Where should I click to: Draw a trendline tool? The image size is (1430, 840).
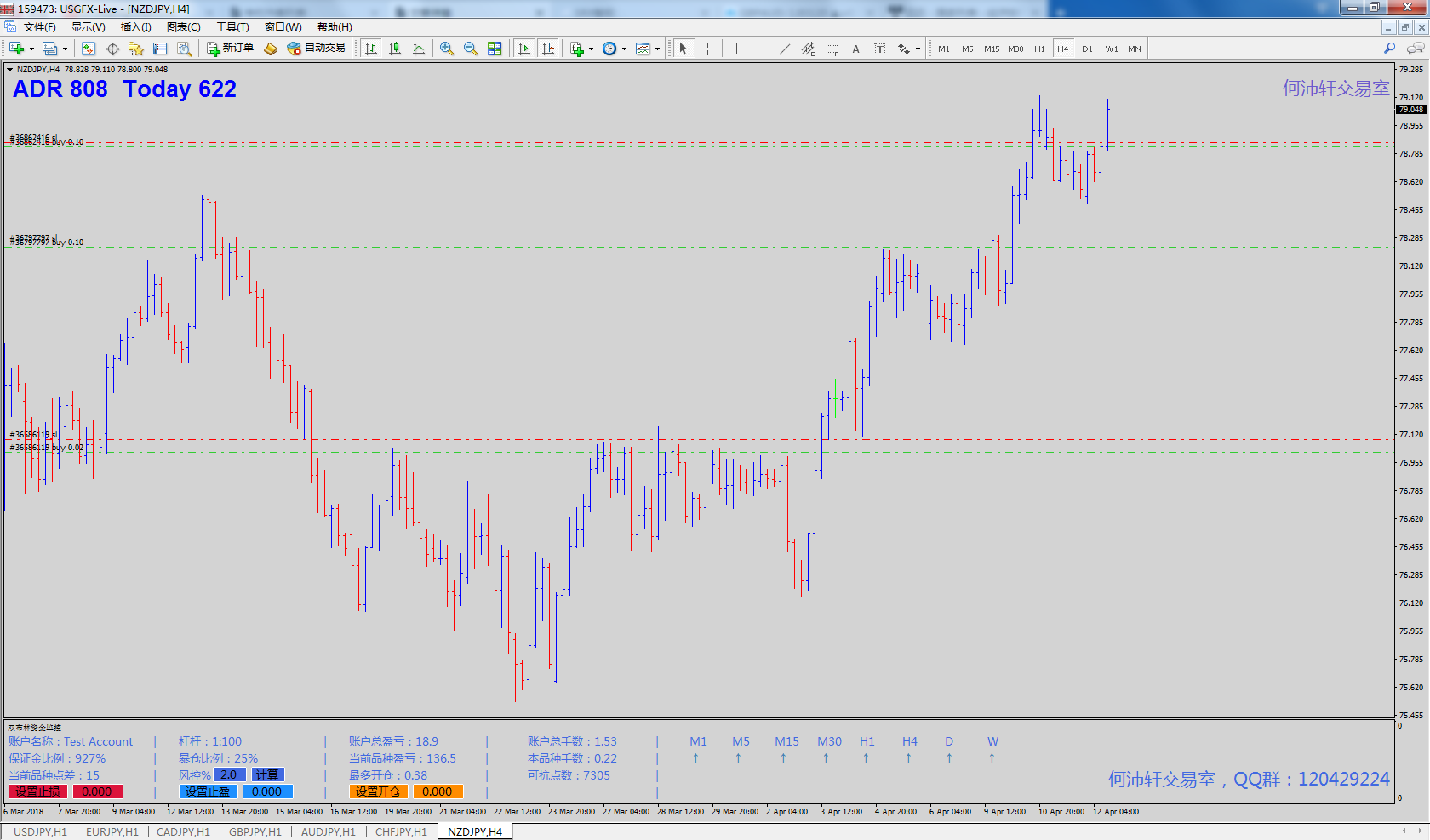[x=785, y=49]
